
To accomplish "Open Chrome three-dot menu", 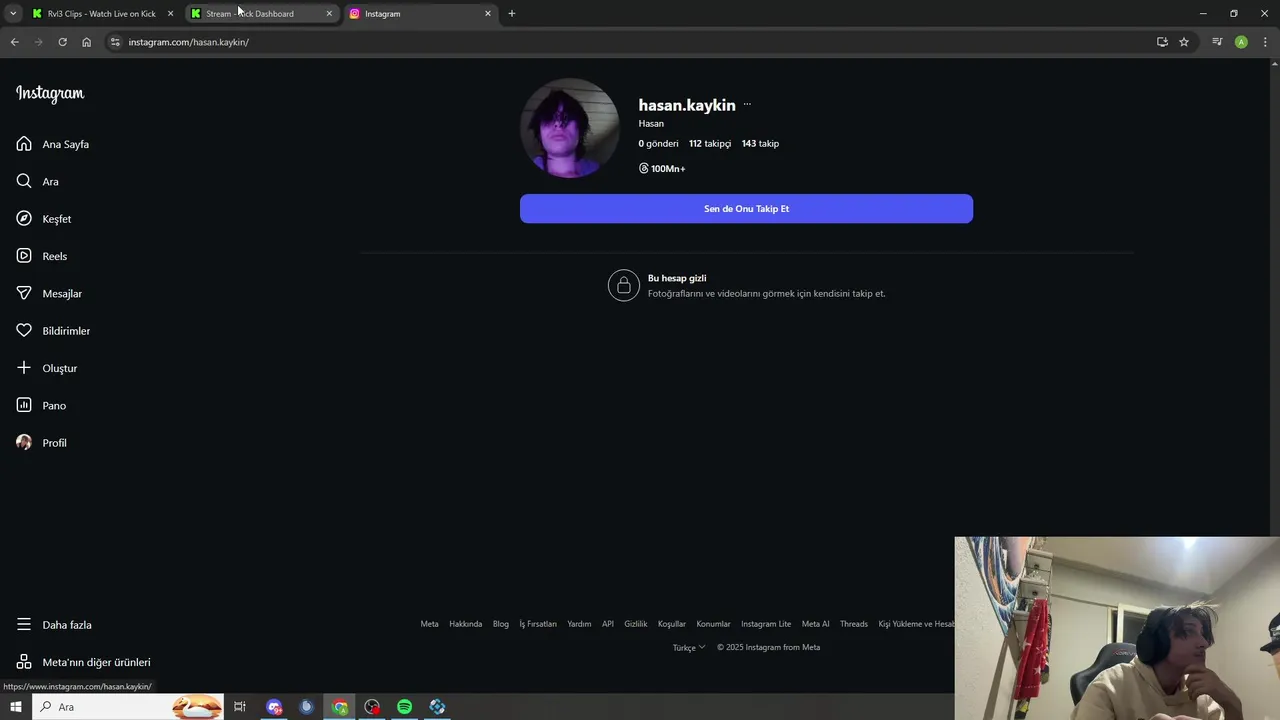I will pyautogui.click(x=1265, y=42).
